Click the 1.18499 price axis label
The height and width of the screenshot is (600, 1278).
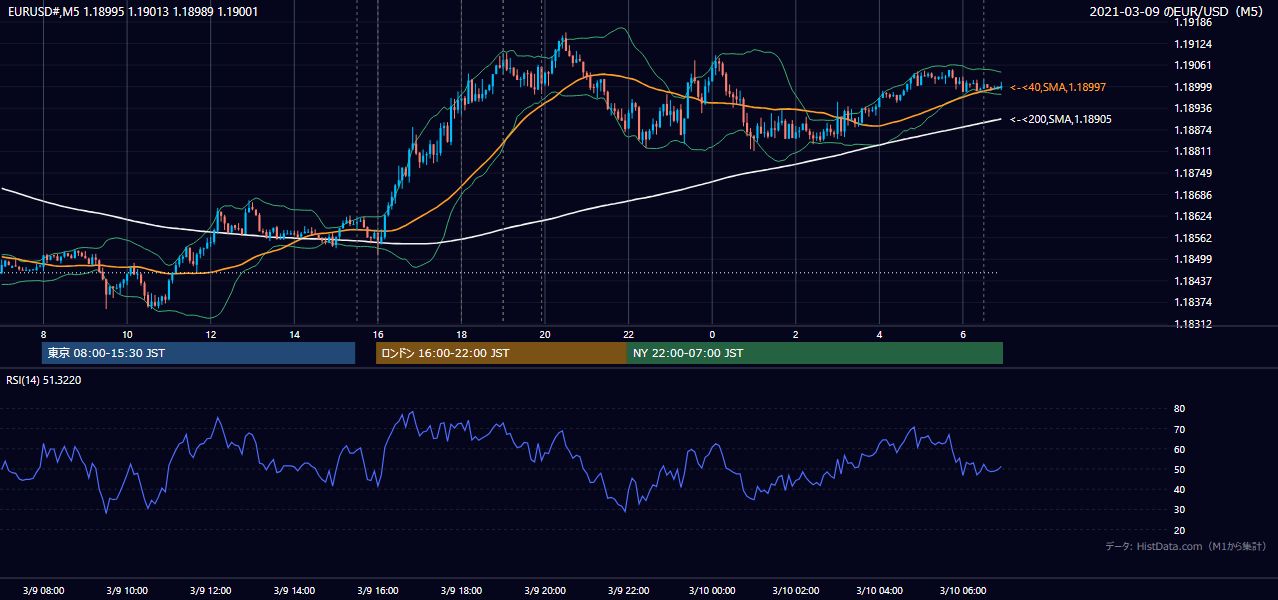coord(1193,259)
